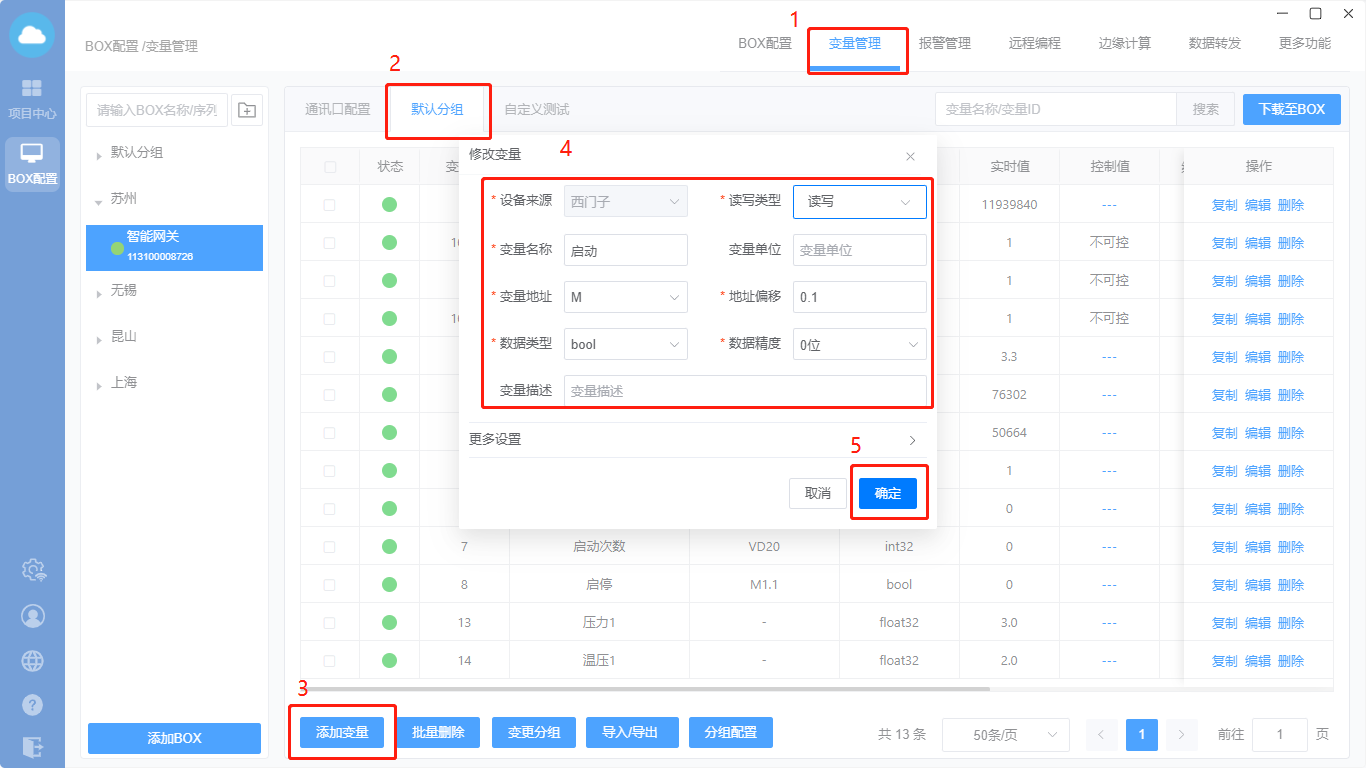This screenshot has height=768, width=1366.
Task: Expand the 上海 tree node
Action: coord(99,386)
